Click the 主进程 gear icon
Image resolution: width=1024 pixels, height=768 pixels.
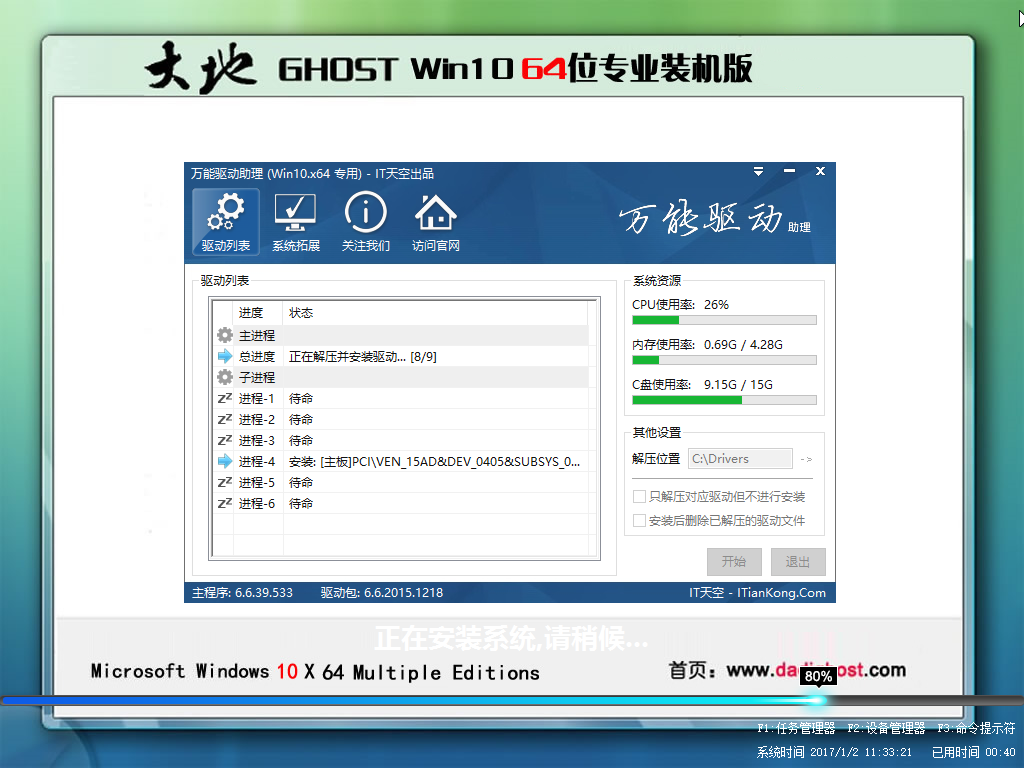224,336
